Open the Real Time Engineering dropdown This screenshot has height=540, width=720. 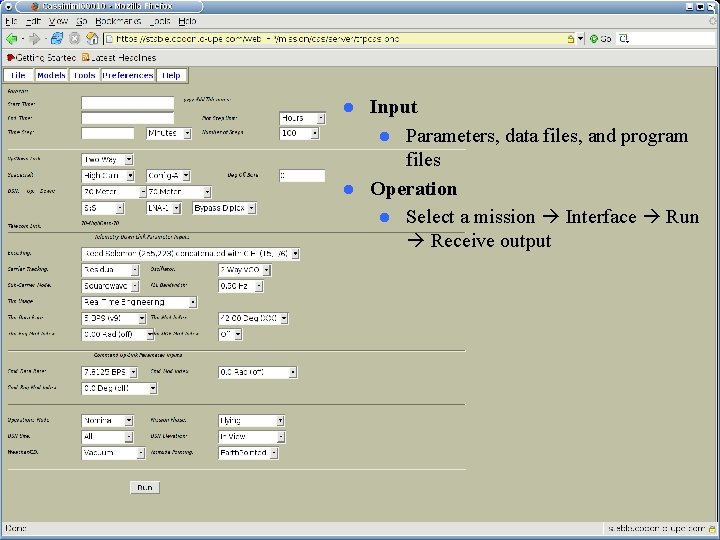pyautogui.click(x=139, y=302)
